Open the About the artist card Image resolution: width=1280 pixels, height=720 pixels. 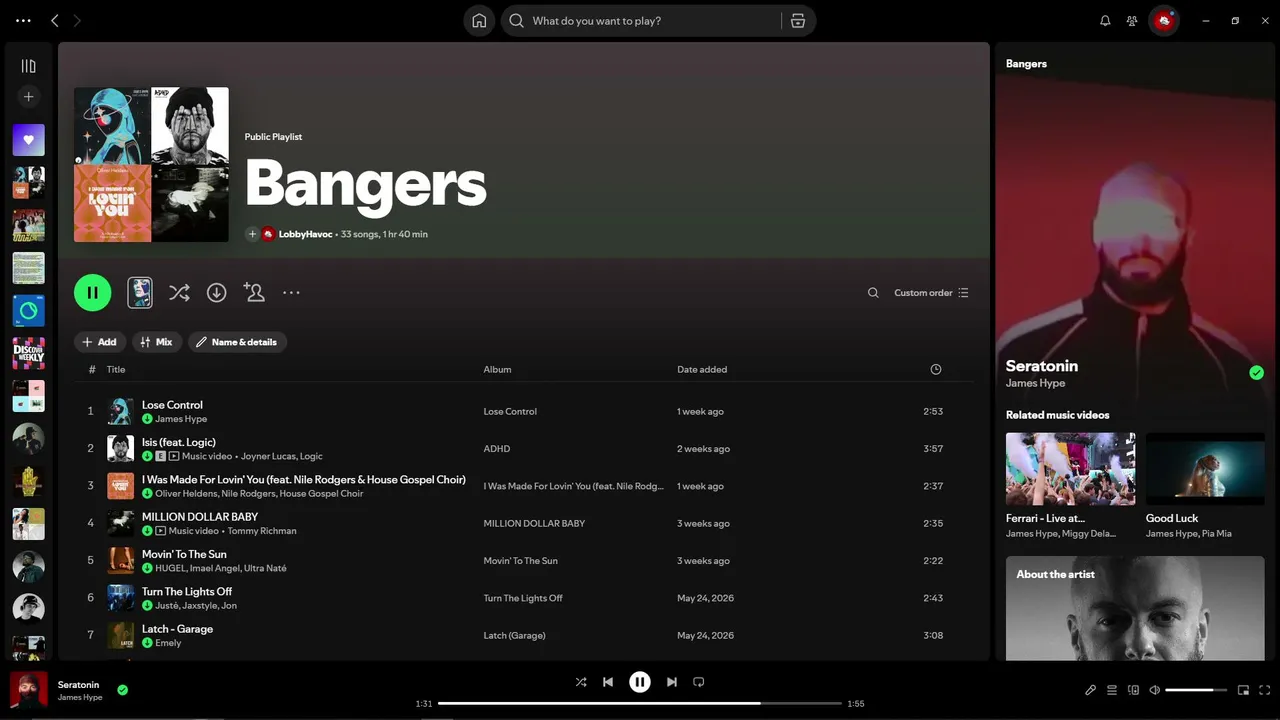pyautogui.click(x=1135, y=608)
